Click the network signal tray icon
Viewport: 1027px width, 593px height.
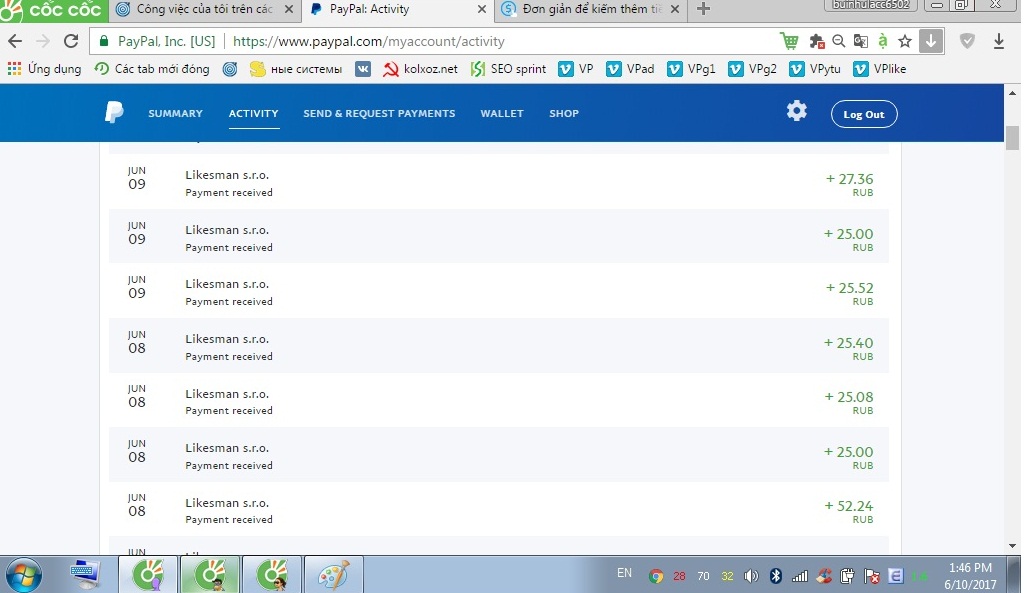[x=800, y=576]
